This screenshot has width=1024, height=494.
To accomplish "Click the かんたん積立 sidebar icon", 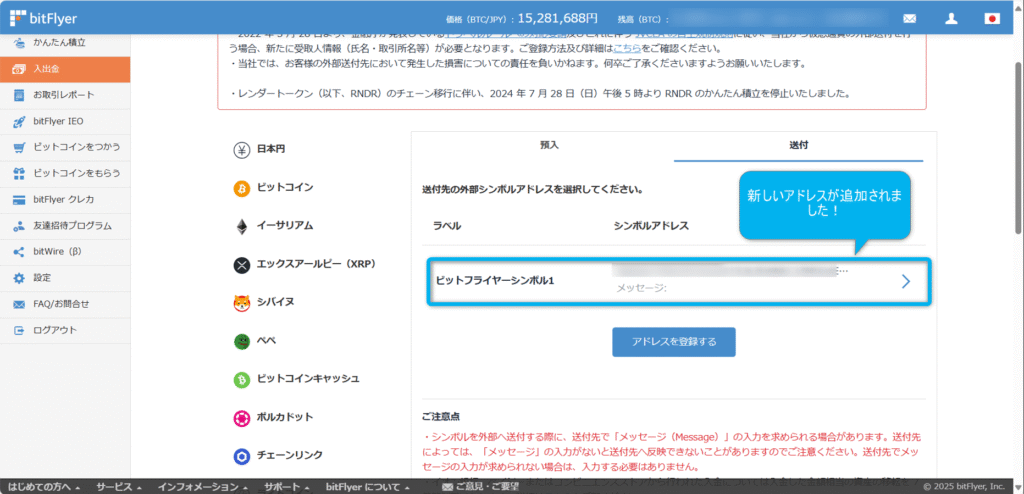I will pos(20,42).
